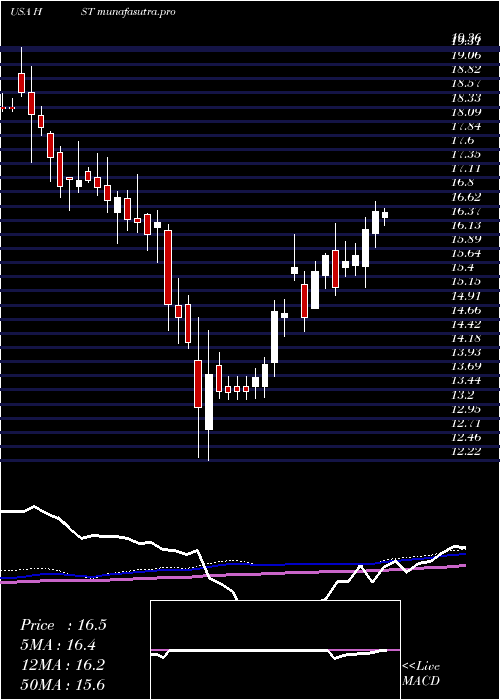500x700 pixels.
Task: Select the 17.84 price axis label
Action: point(466,126)
